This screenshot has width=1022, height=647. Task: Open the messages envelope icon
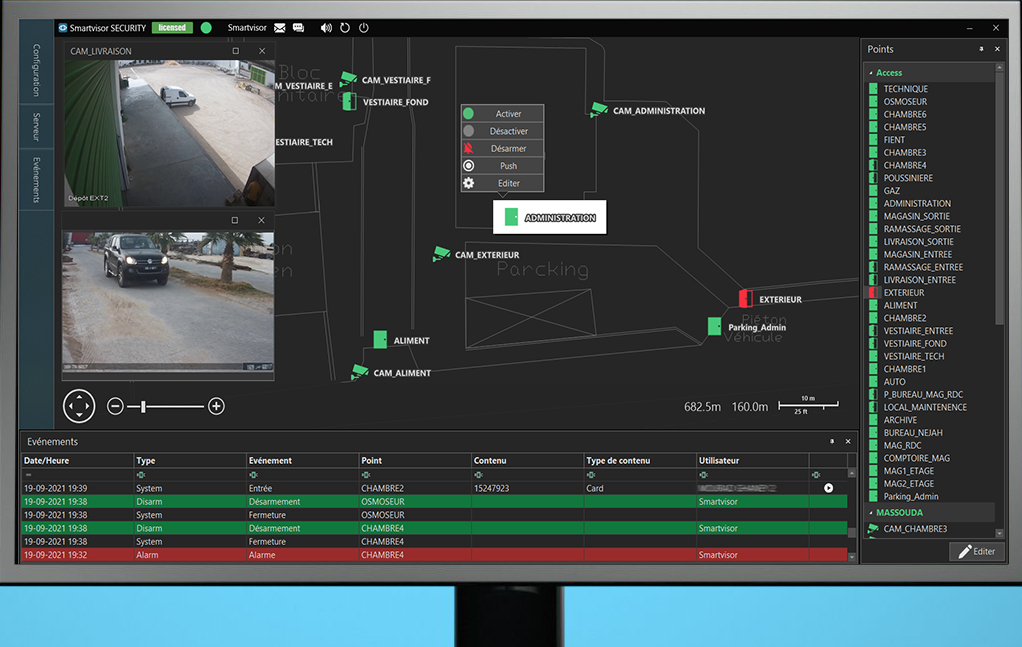pyautogui.click(x=280, y=28)
